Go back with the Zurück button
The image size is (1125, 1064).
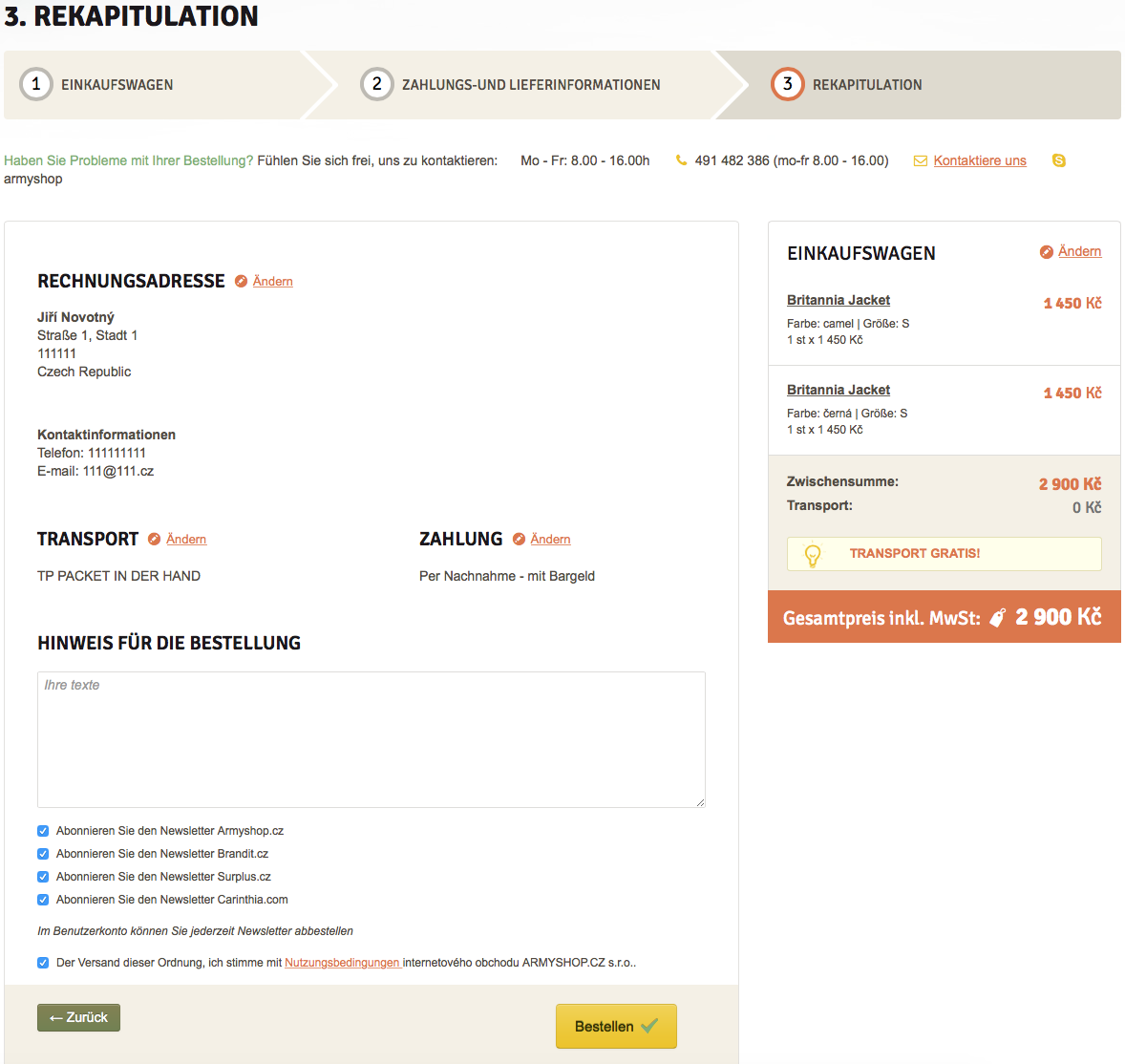(x=78, y=1017)
